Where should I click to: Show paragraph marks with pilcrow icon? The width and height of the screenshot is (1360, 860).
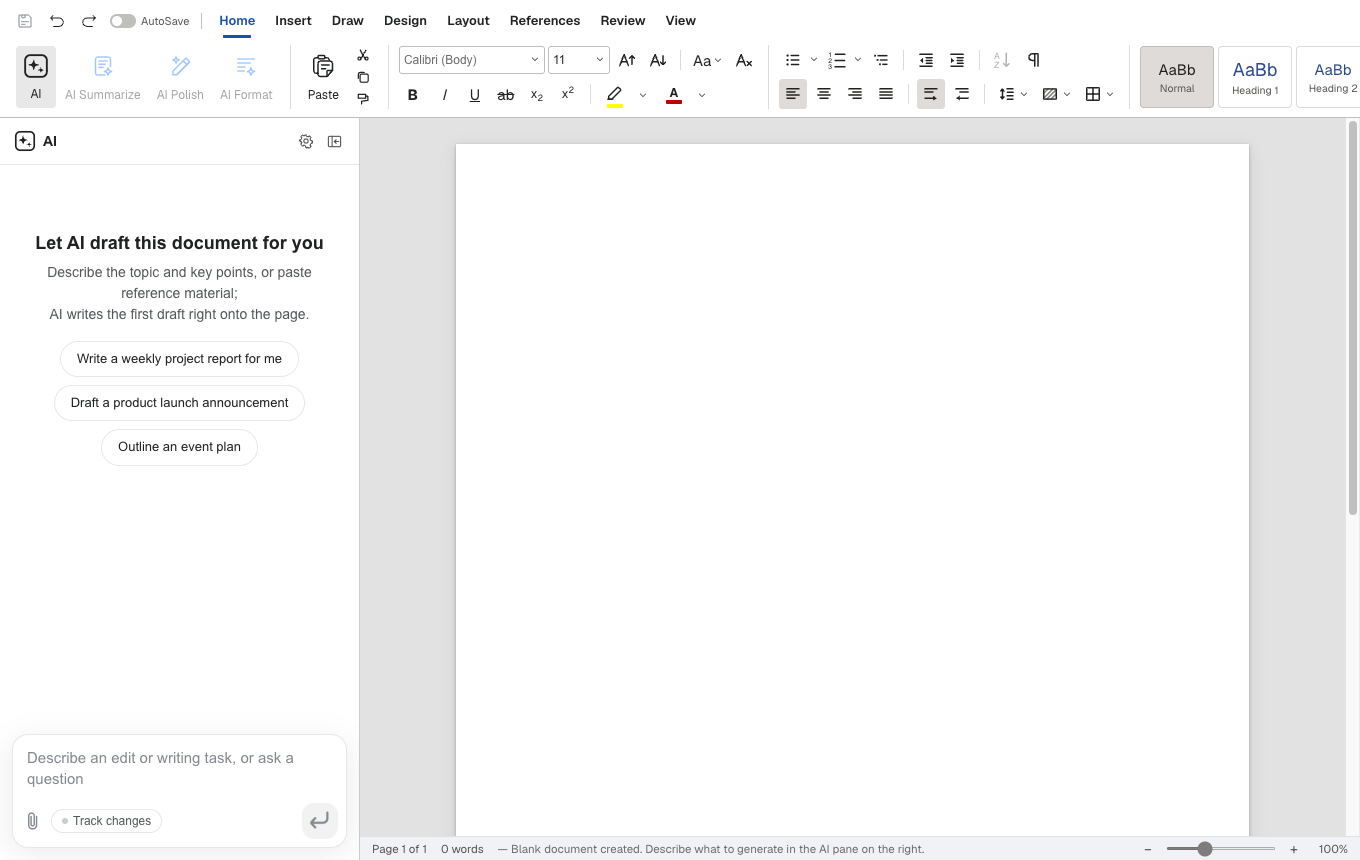[1034, 60]
